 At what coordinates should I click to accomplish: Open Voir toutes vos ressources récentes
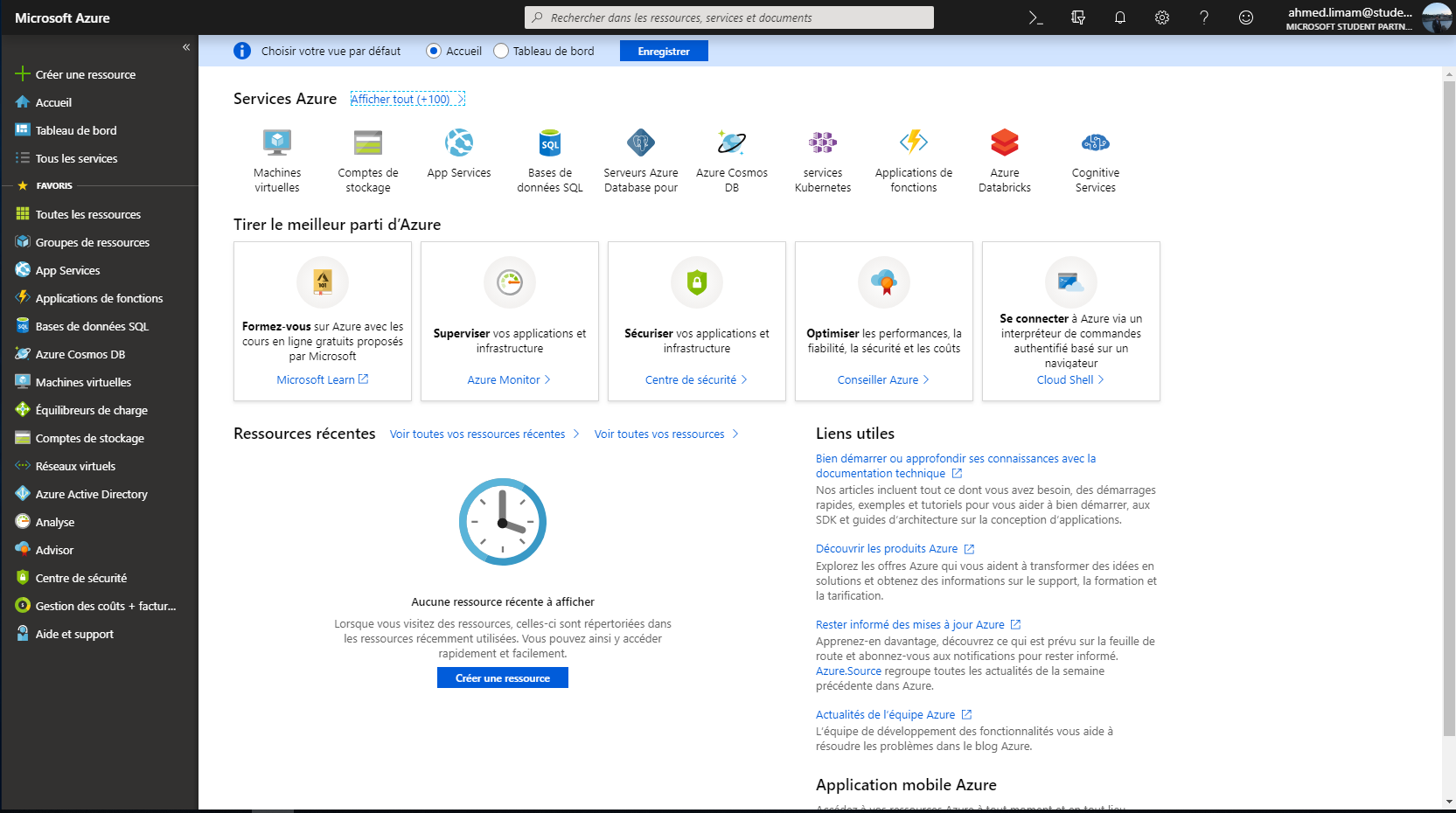[x=484, y=434]
